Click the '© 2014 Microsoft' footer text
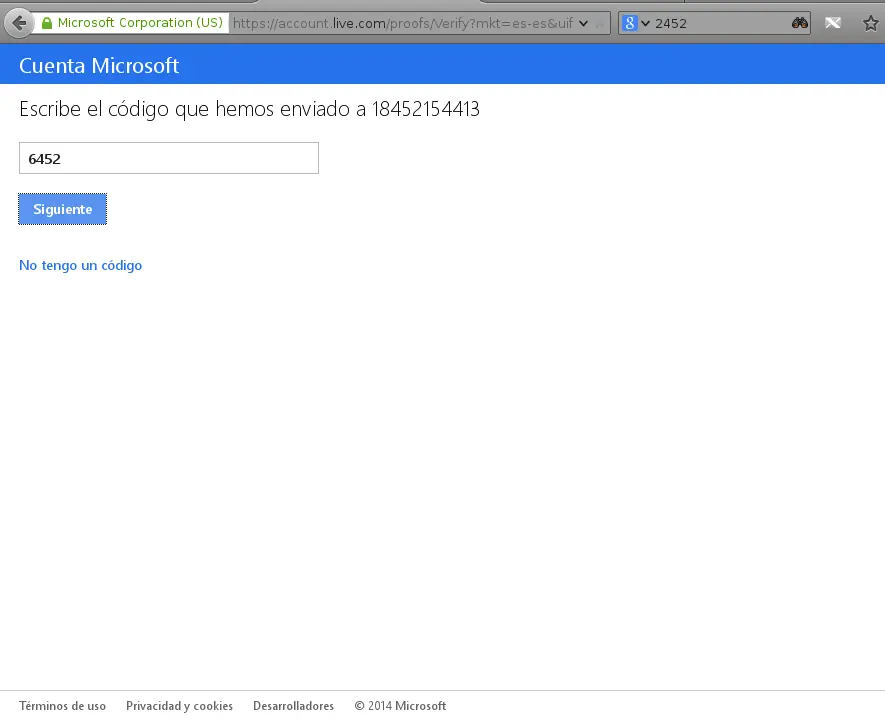The height and width of the screenshot is (721, 885). coord(400,706)
